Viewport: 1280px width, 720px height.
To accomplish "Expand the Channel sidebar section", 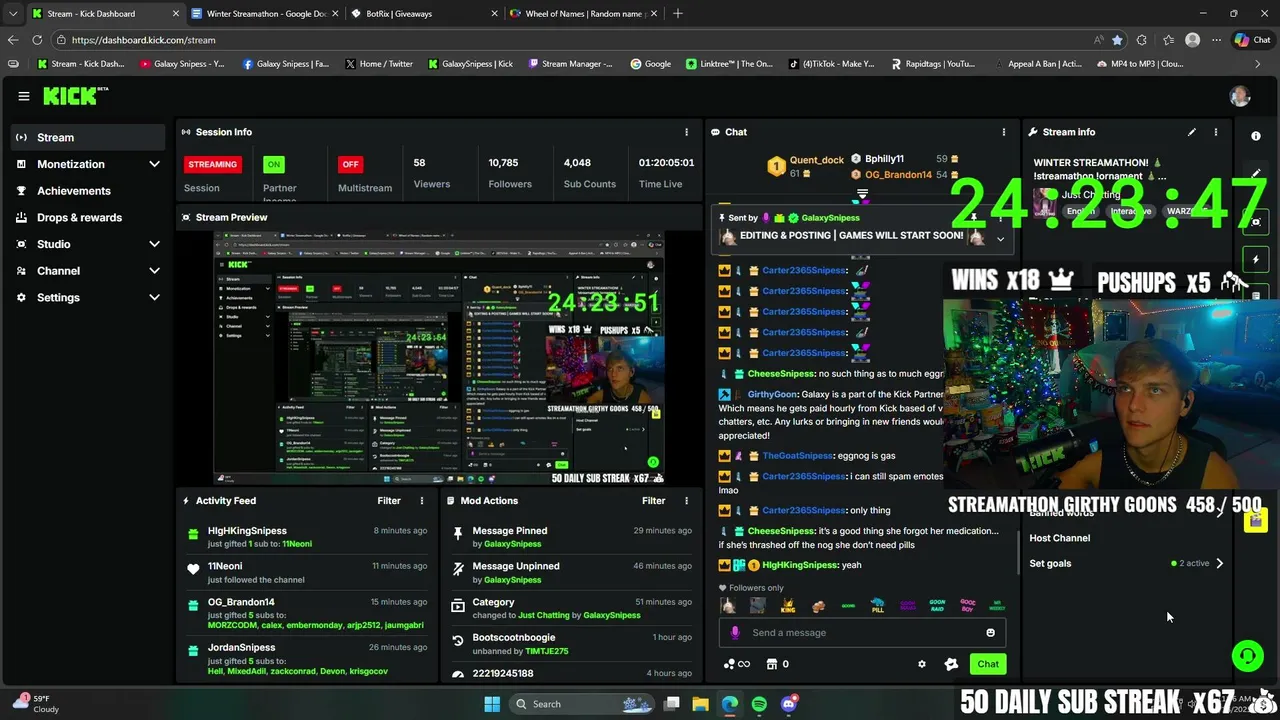I will [x=154, y=271].
